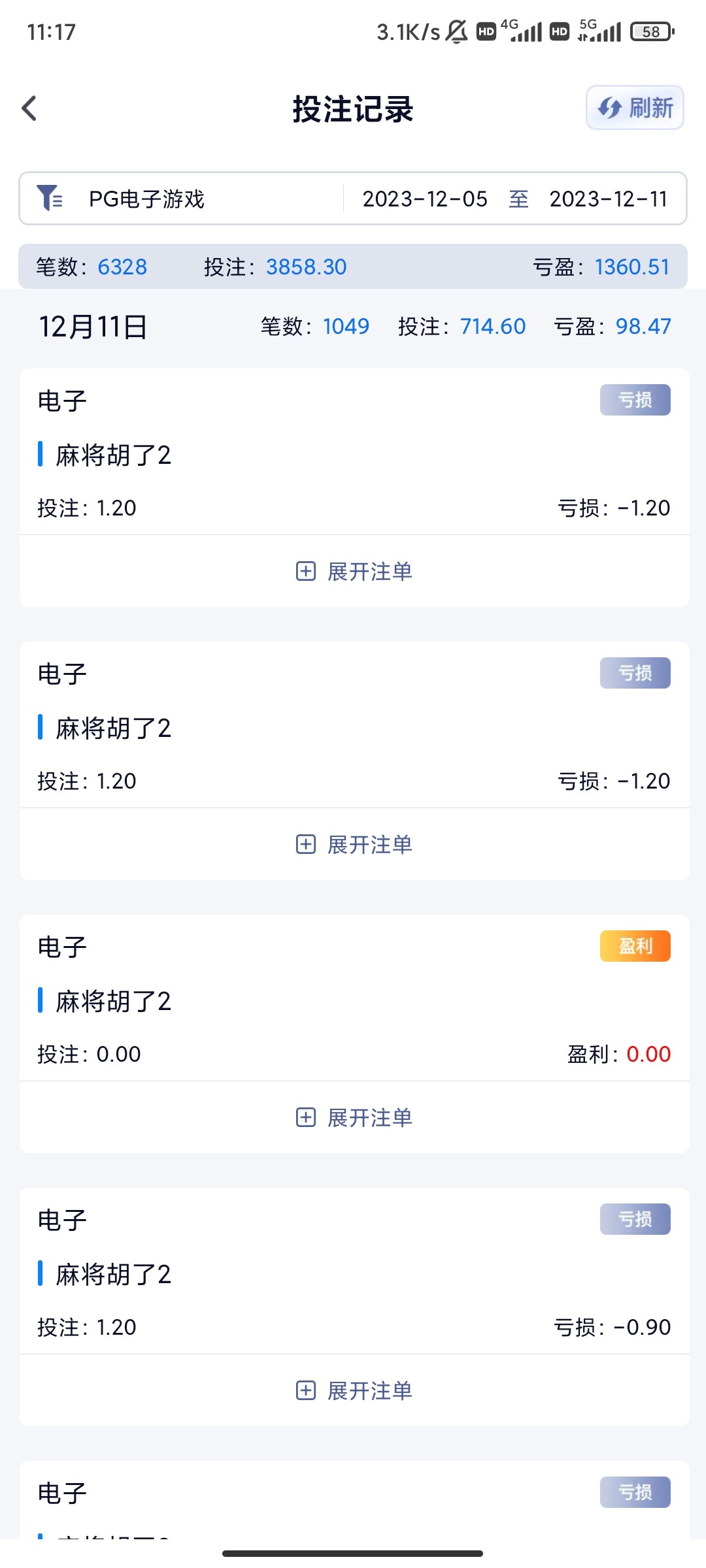
Task: Open the filter funnel icon
Action: click(x=50, y=198)
